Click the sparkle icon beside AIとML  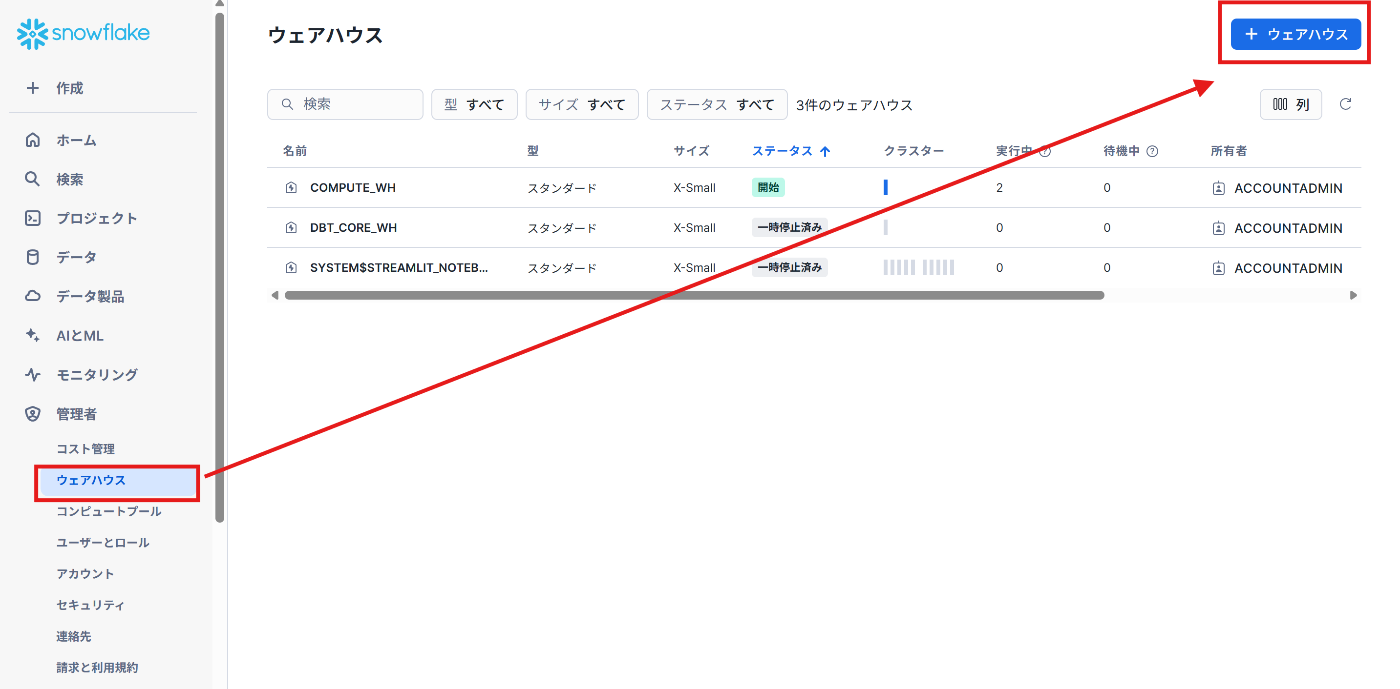click(x=33, y=335)
